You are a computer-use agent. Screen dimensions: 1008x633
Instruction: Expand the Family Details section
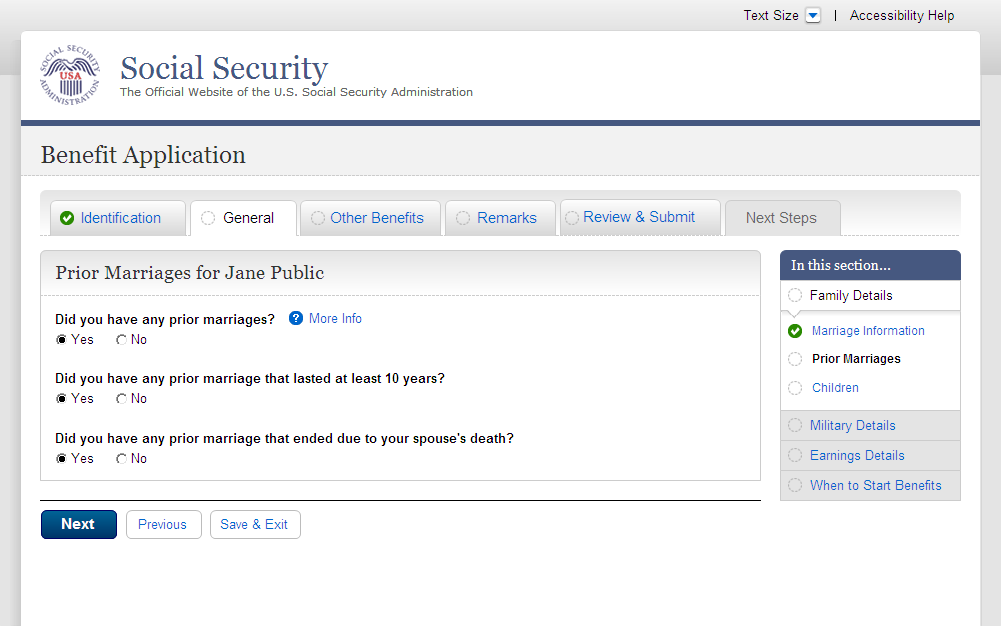click(851, 296)
